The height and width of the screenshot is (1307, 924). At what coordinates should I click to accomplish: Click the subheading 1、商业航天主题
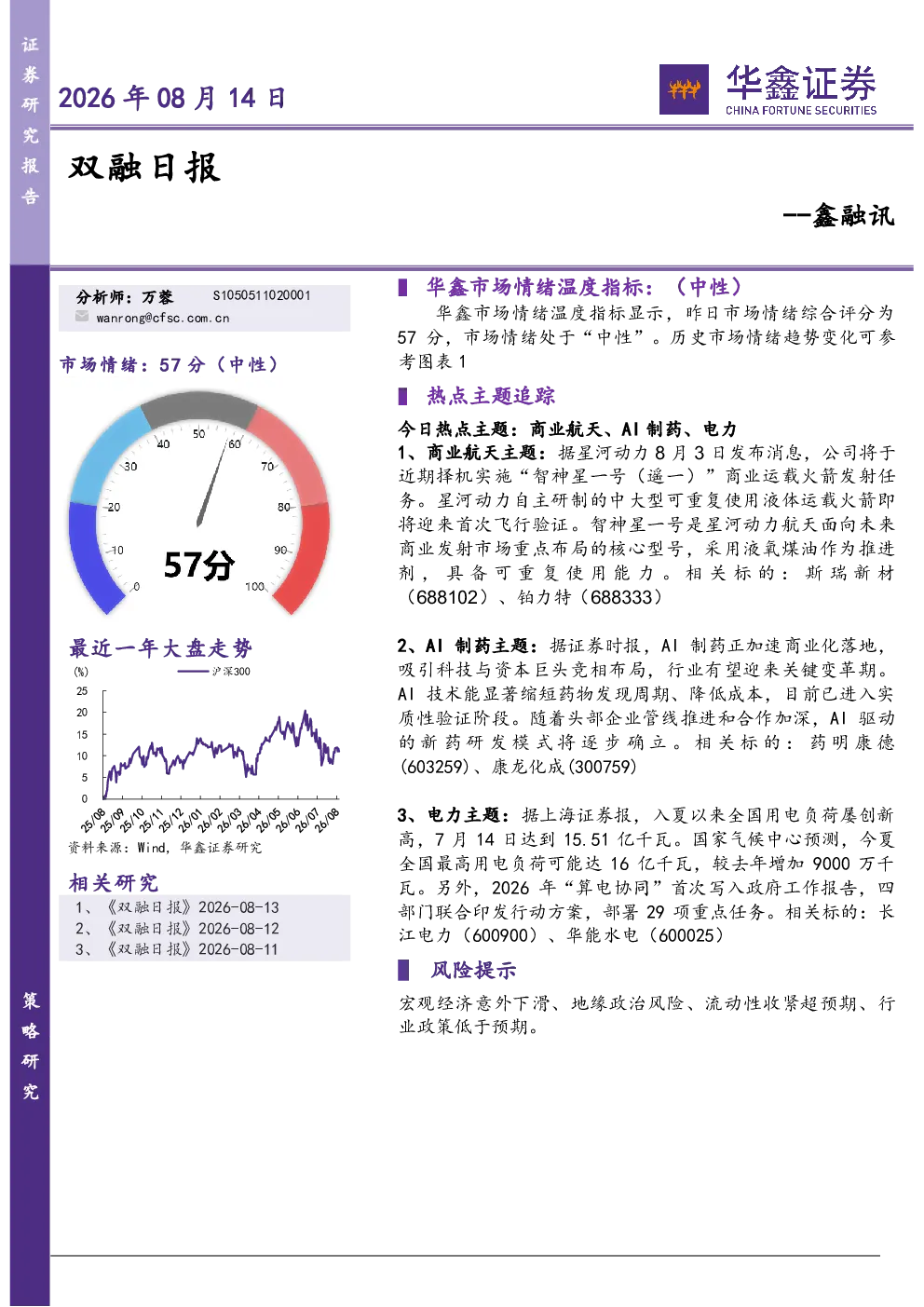point(471,453)
